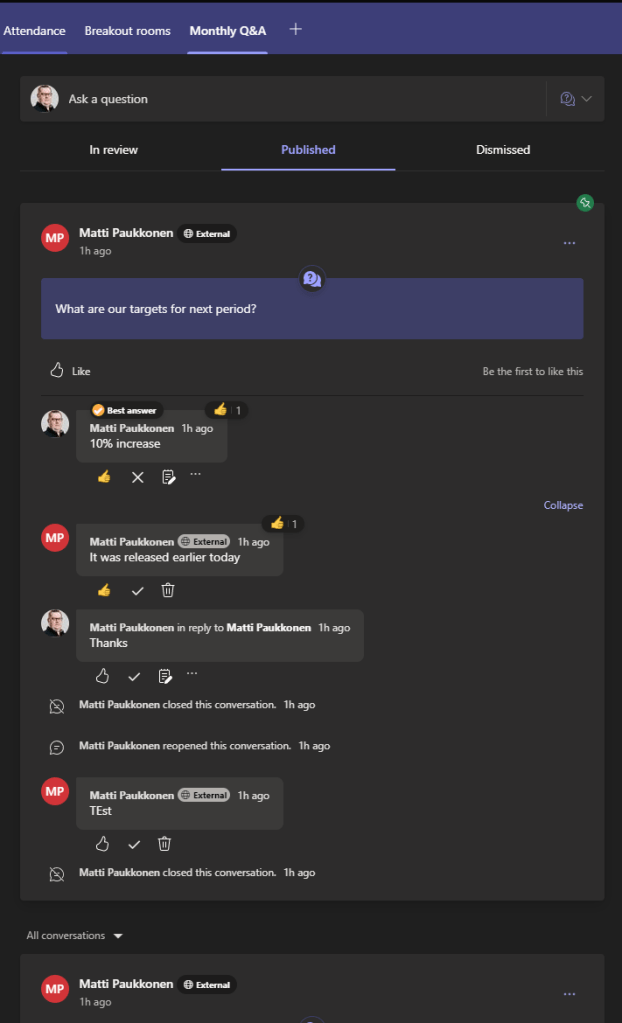
Task: Click the add tab plus icon
Action: (x=295, y=29)
